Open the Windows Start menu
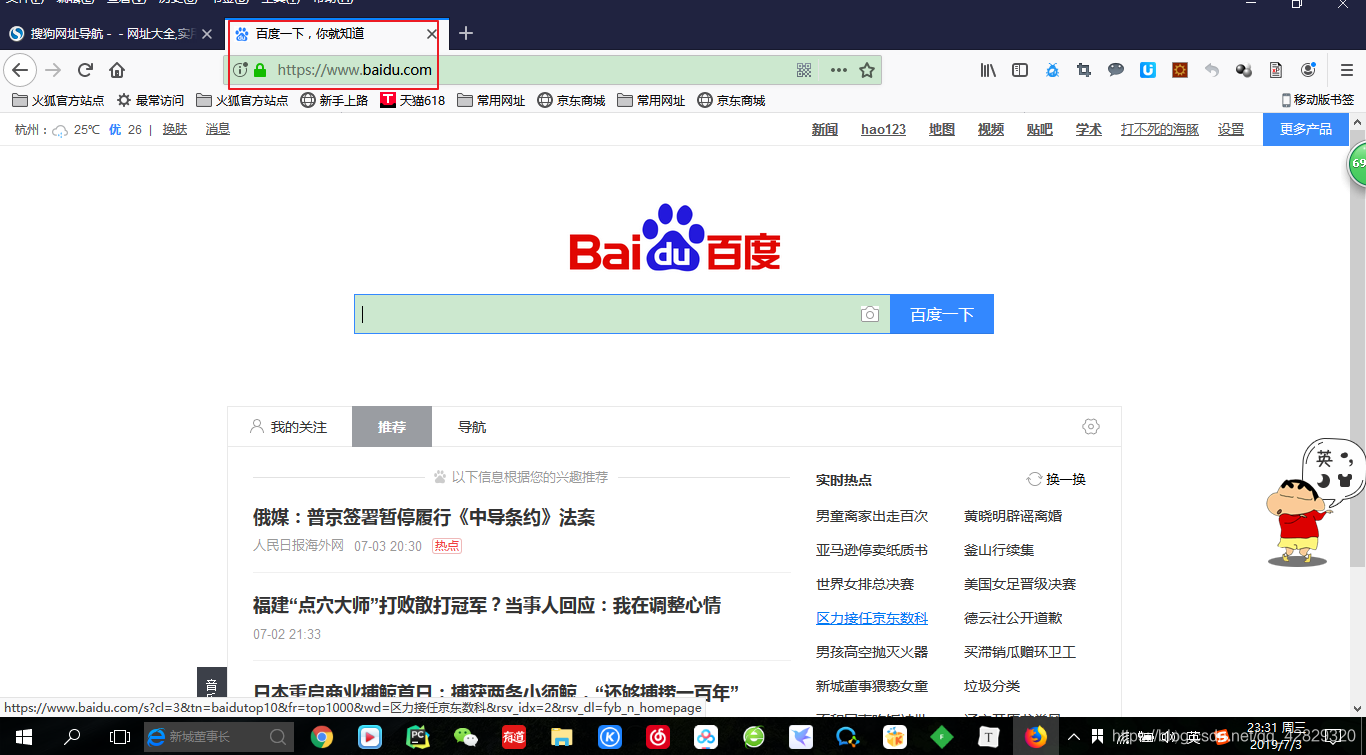The height and width of the screenshot is (755, 1366). [24, 737]
